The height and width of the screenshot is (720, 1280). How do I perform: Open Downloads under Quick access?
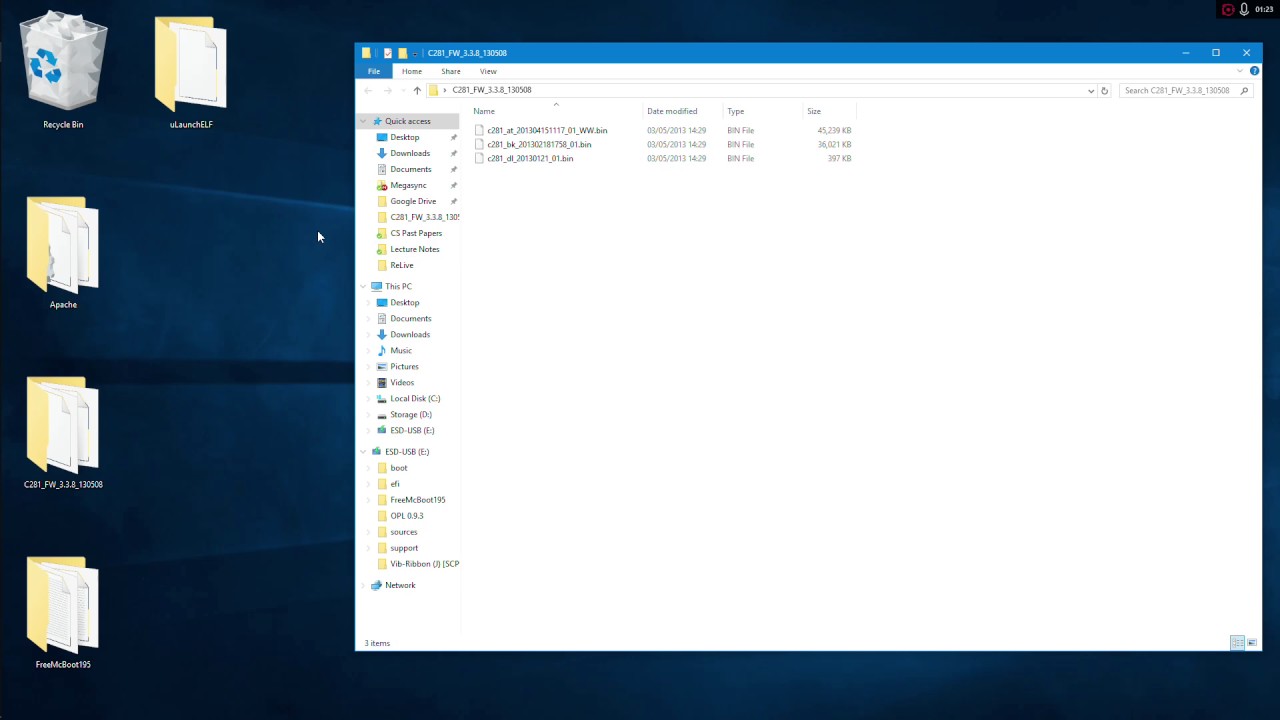pyautogui.click(x=410, y=153)
